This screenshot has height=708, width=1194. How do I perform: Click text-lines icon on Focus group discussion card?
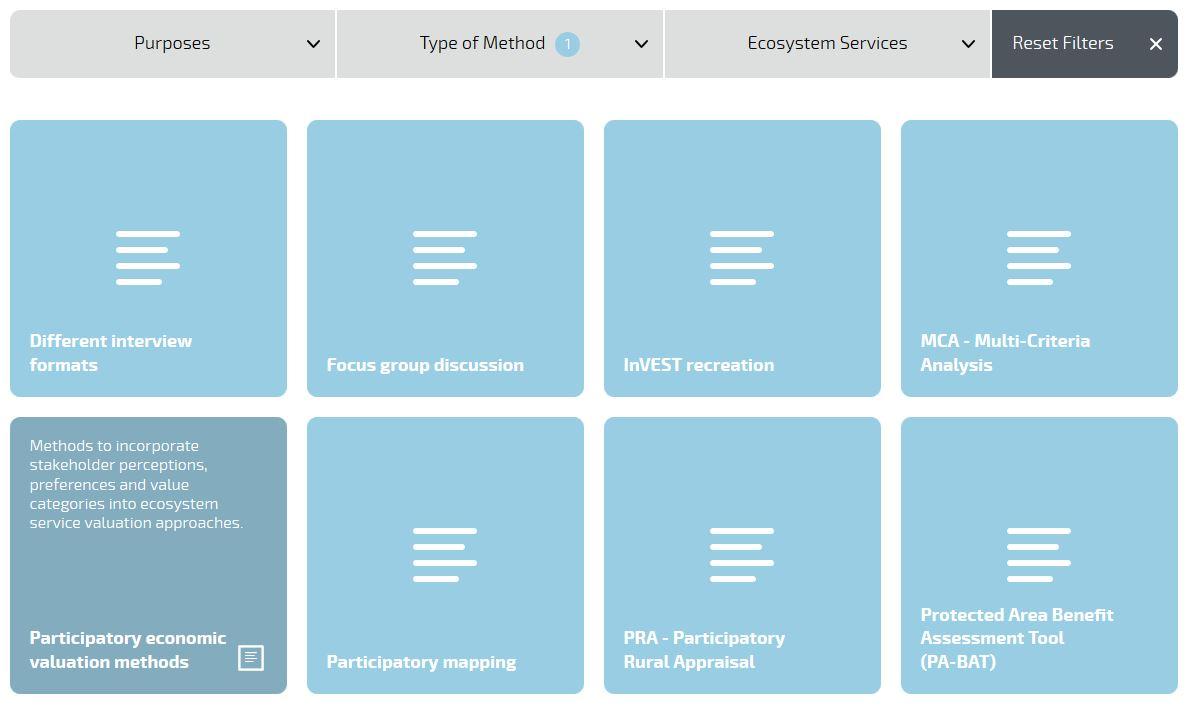[445, 257]
